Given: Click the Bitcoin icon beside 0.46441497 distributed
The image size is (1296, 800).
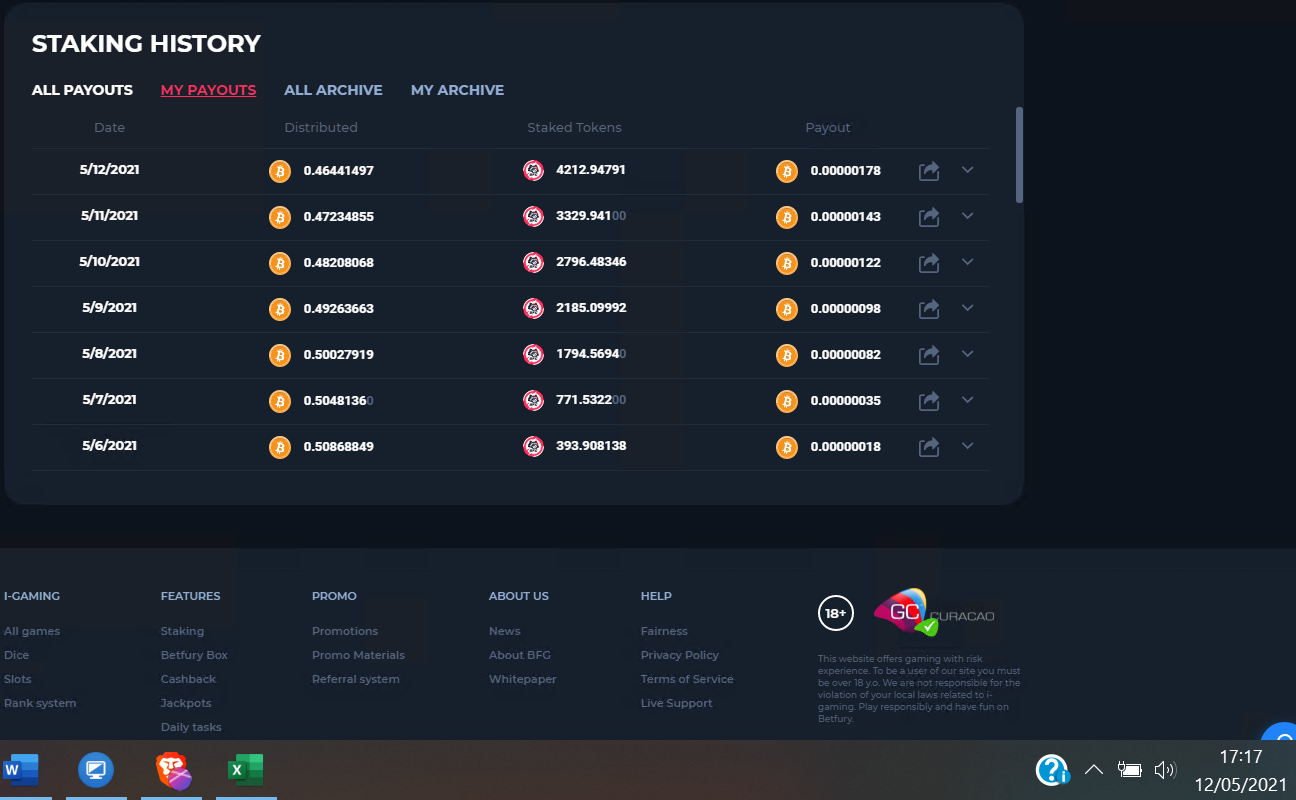Looking at the screenshot, I should click(280, 171).
